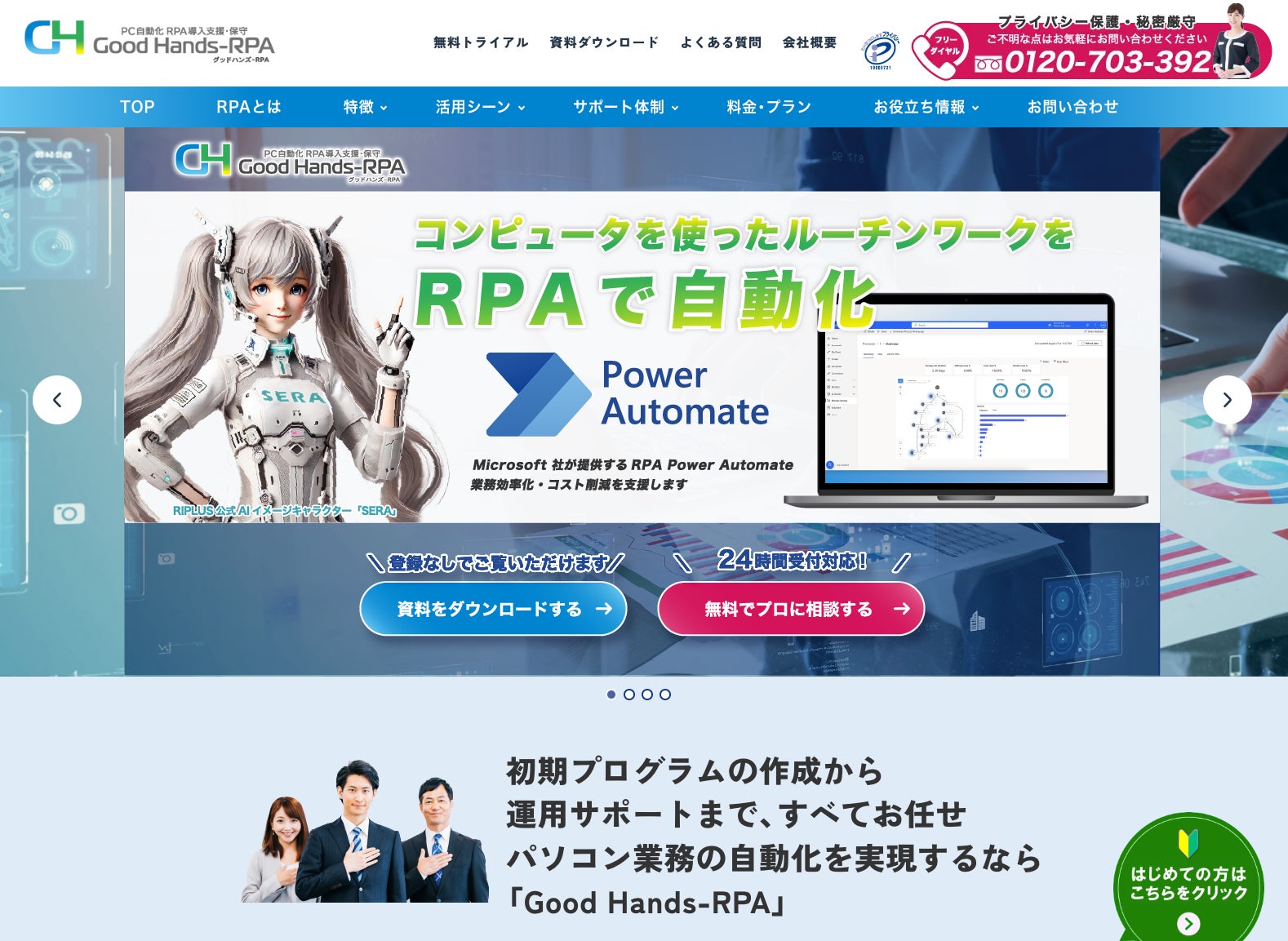Click the 「Good Hands-RPA」 headline text
The image size is (1288, 941).
click(646, 903)
